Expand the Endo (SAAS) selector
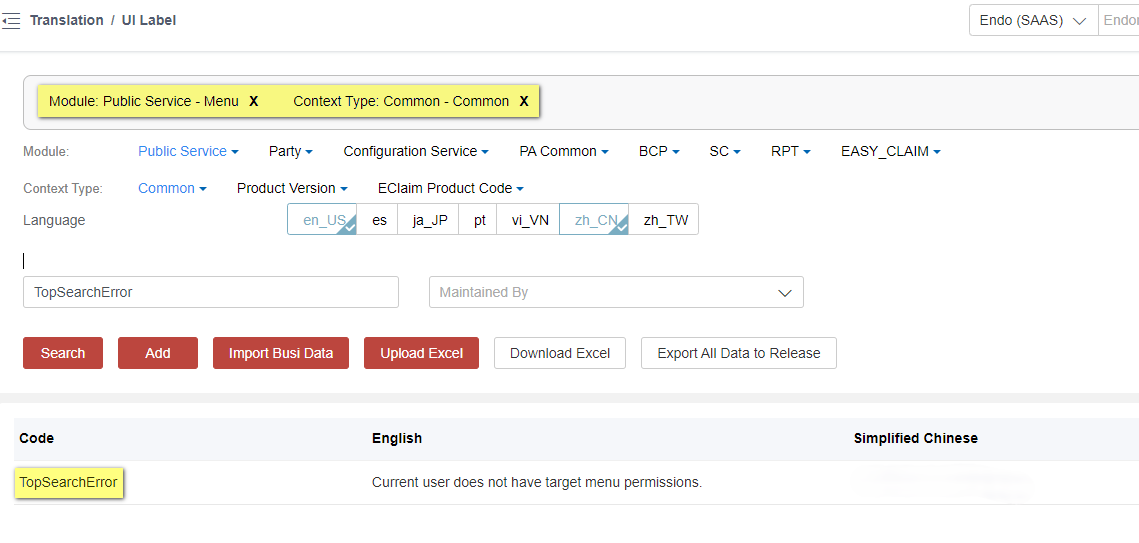 (1033, 20)
